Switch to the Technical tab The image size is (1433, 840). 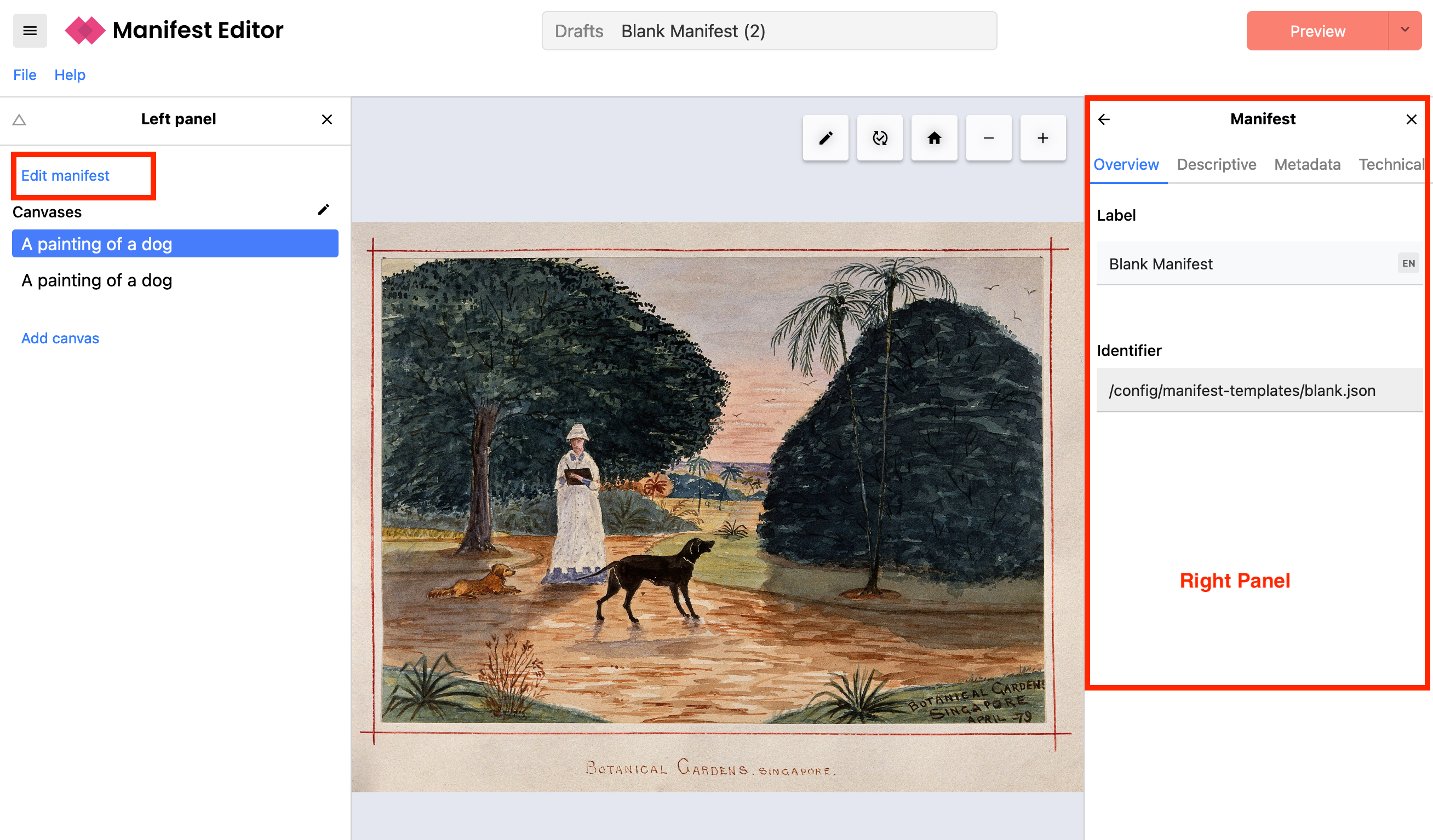(x=1391, y=165)
